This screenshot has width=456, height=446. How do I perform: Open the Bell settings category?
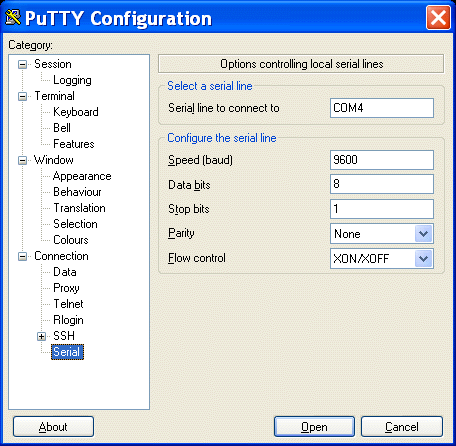tap(62, 128)
